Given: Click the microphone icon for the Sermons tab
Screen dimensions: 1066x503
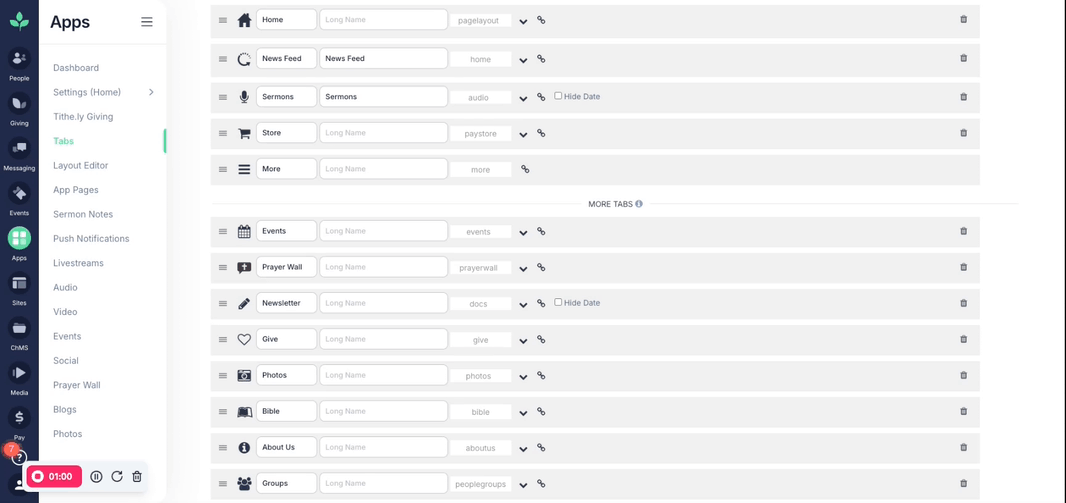Looking at the screenshot, I should coord(244,97).
